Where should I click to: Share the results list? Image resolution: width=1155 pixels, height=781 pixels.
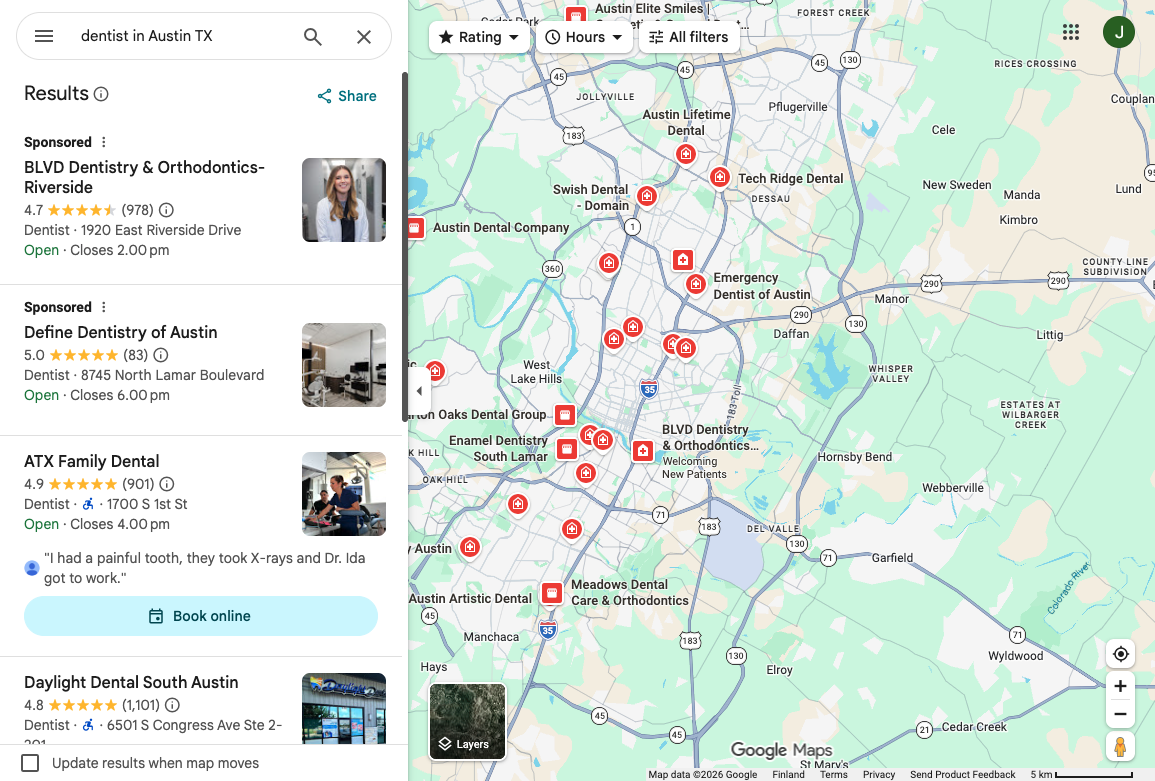[x=346, y=96]
